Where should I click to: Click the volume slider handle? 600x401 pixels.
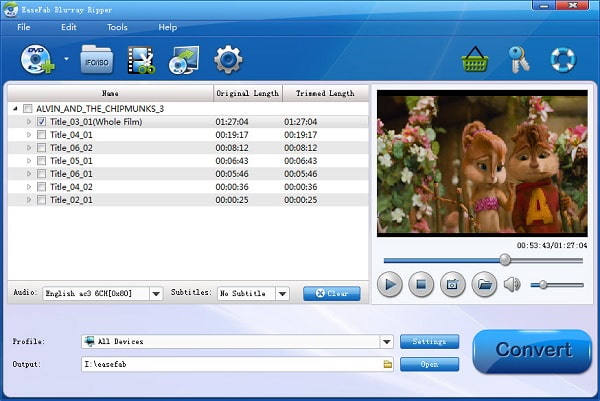(543, 285)
